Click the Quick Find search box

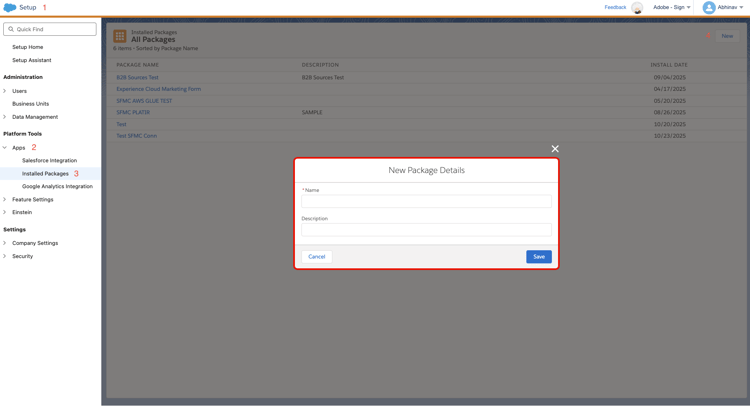click(x=50, y=29)
